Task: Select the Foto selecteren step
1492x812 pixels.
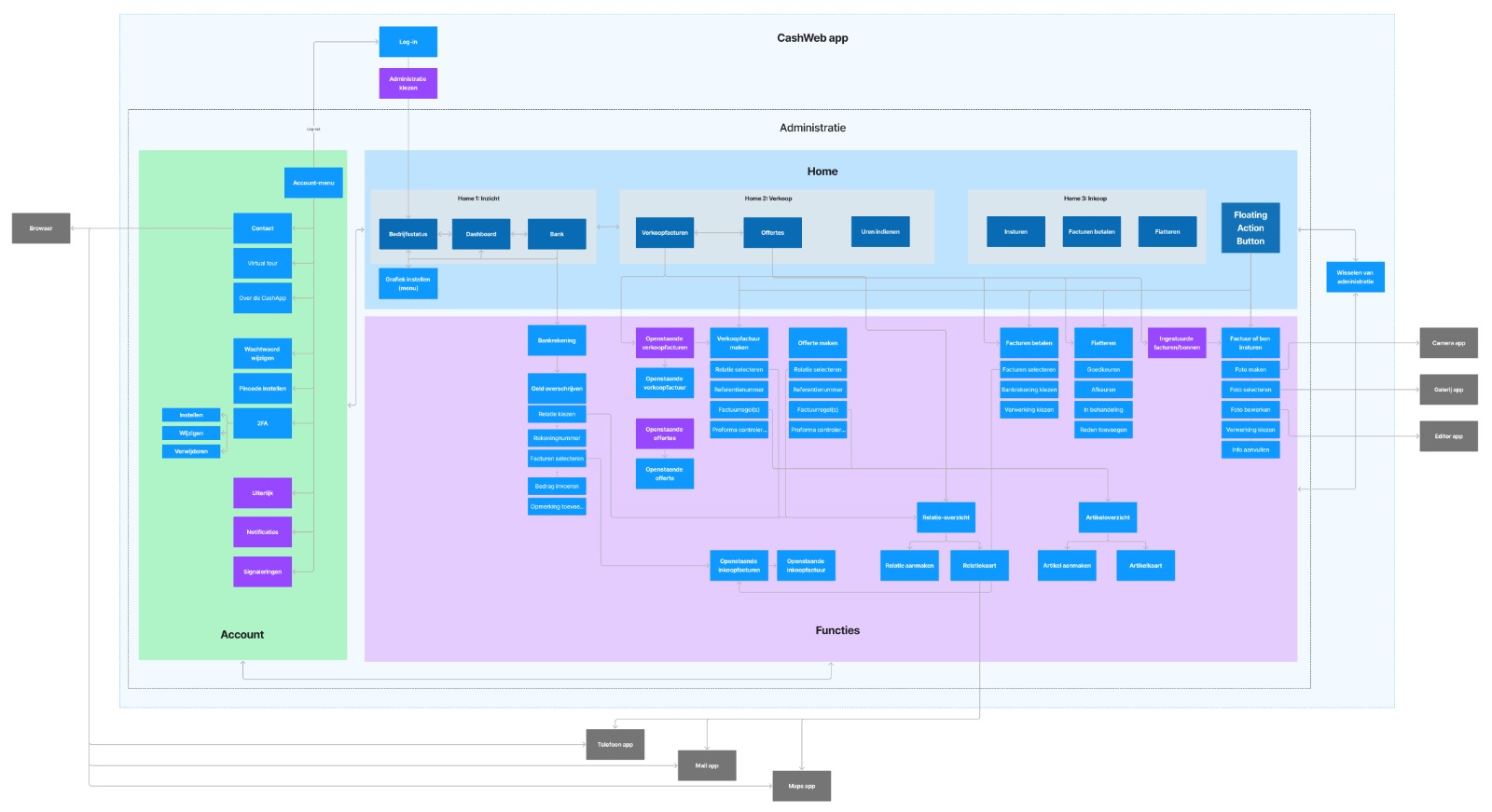Action: (x=1250, y=390)
